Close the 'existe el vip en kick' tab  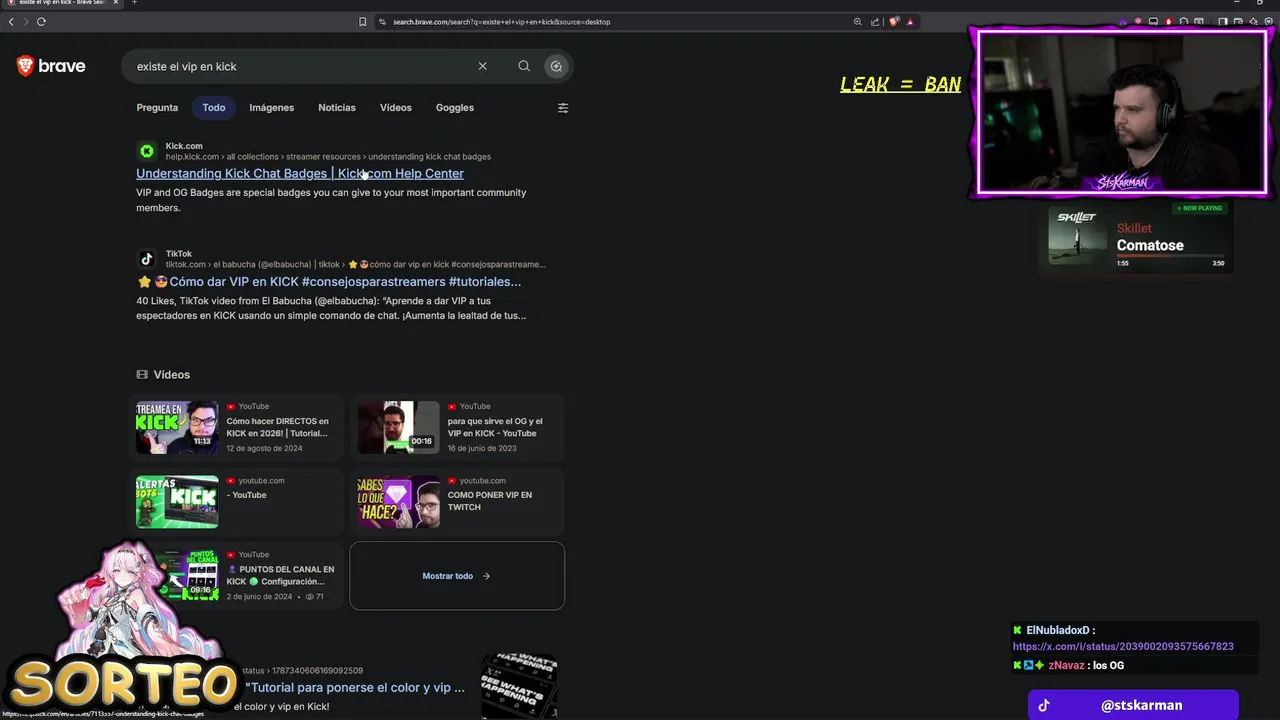click(x=115, y=2)
